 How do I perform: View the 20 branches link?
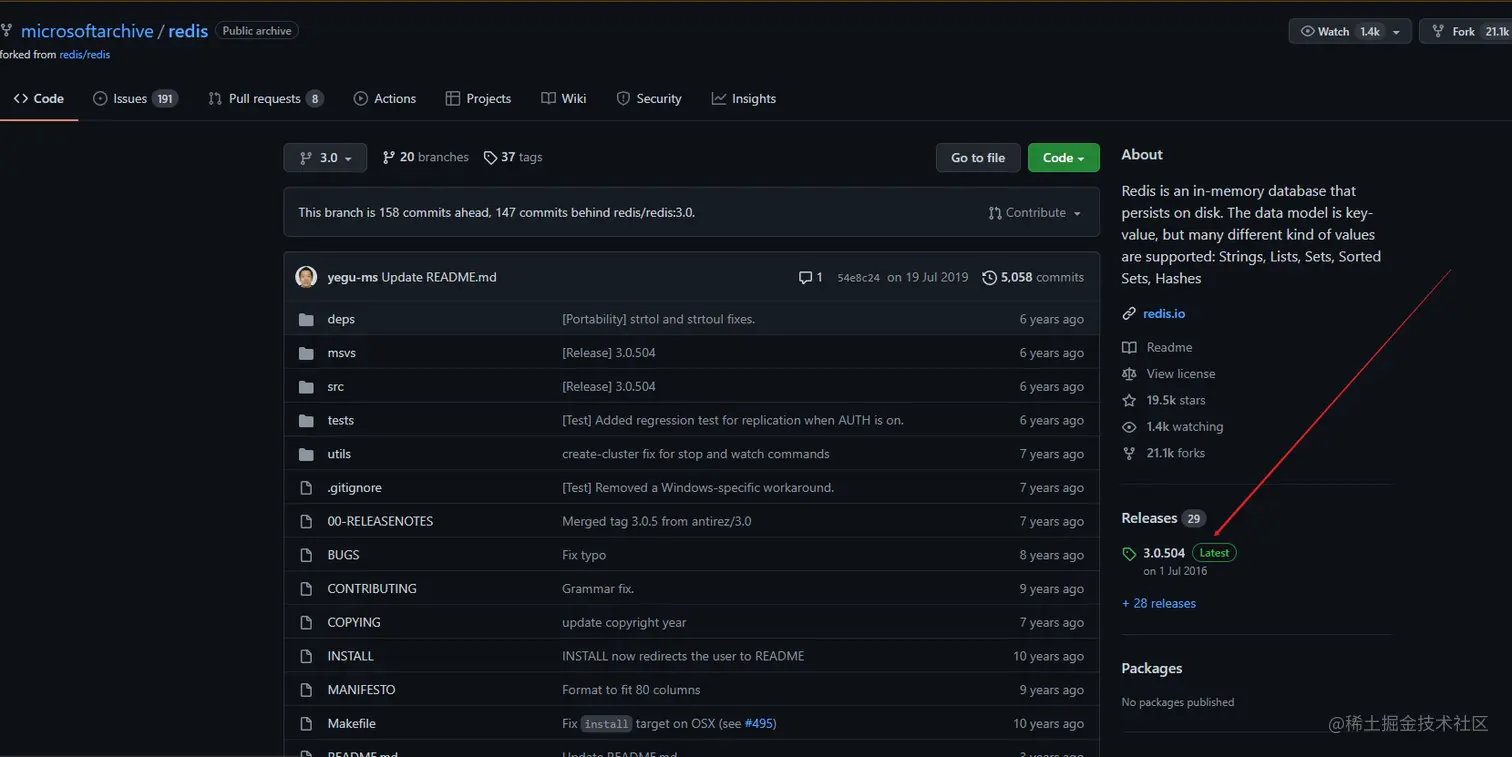point(426,157)
